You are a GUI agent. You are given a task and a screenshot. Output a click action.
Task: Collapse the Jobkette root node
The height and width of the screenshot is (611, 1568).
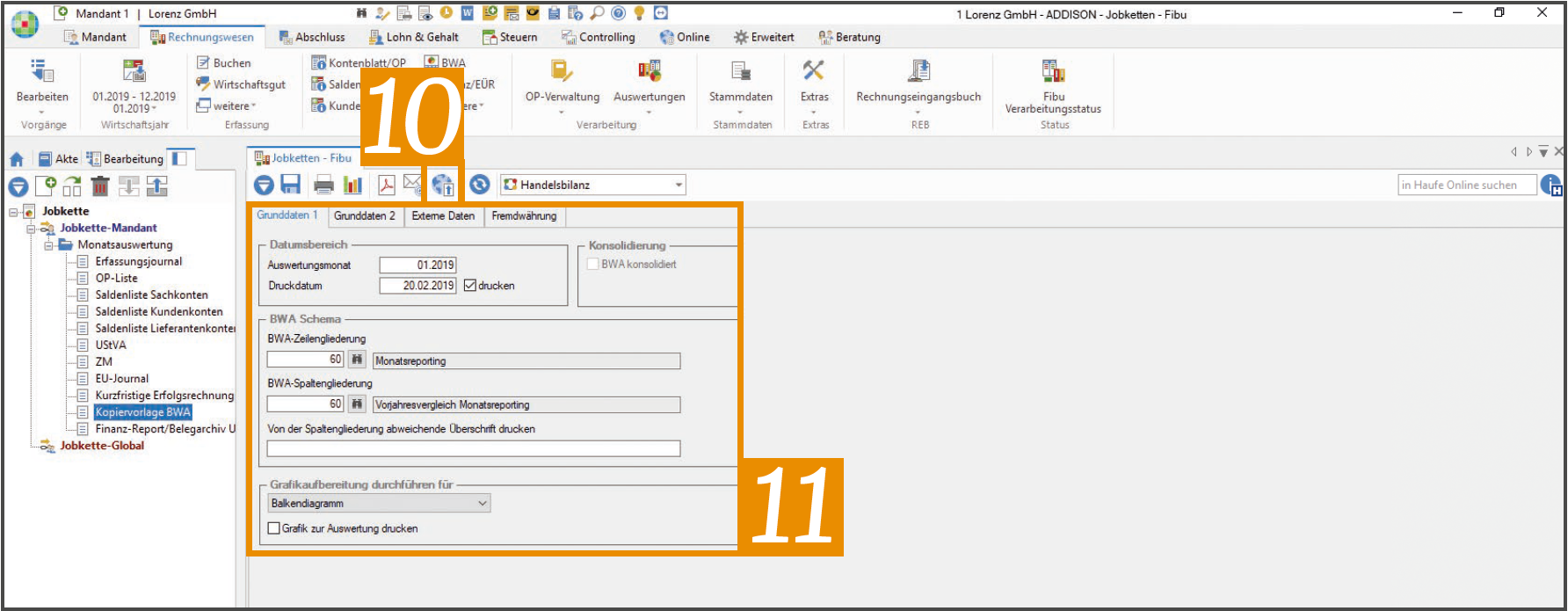(14, 212)
